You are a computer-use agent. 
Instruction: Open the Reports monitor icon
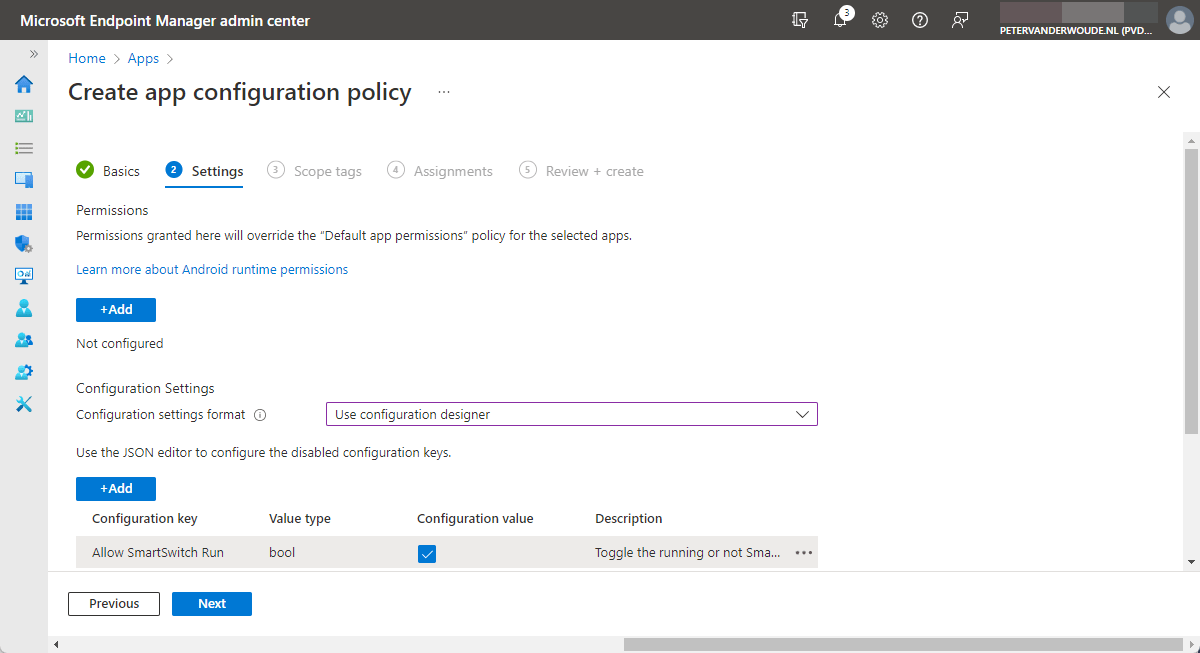click(x=23, y=276)
